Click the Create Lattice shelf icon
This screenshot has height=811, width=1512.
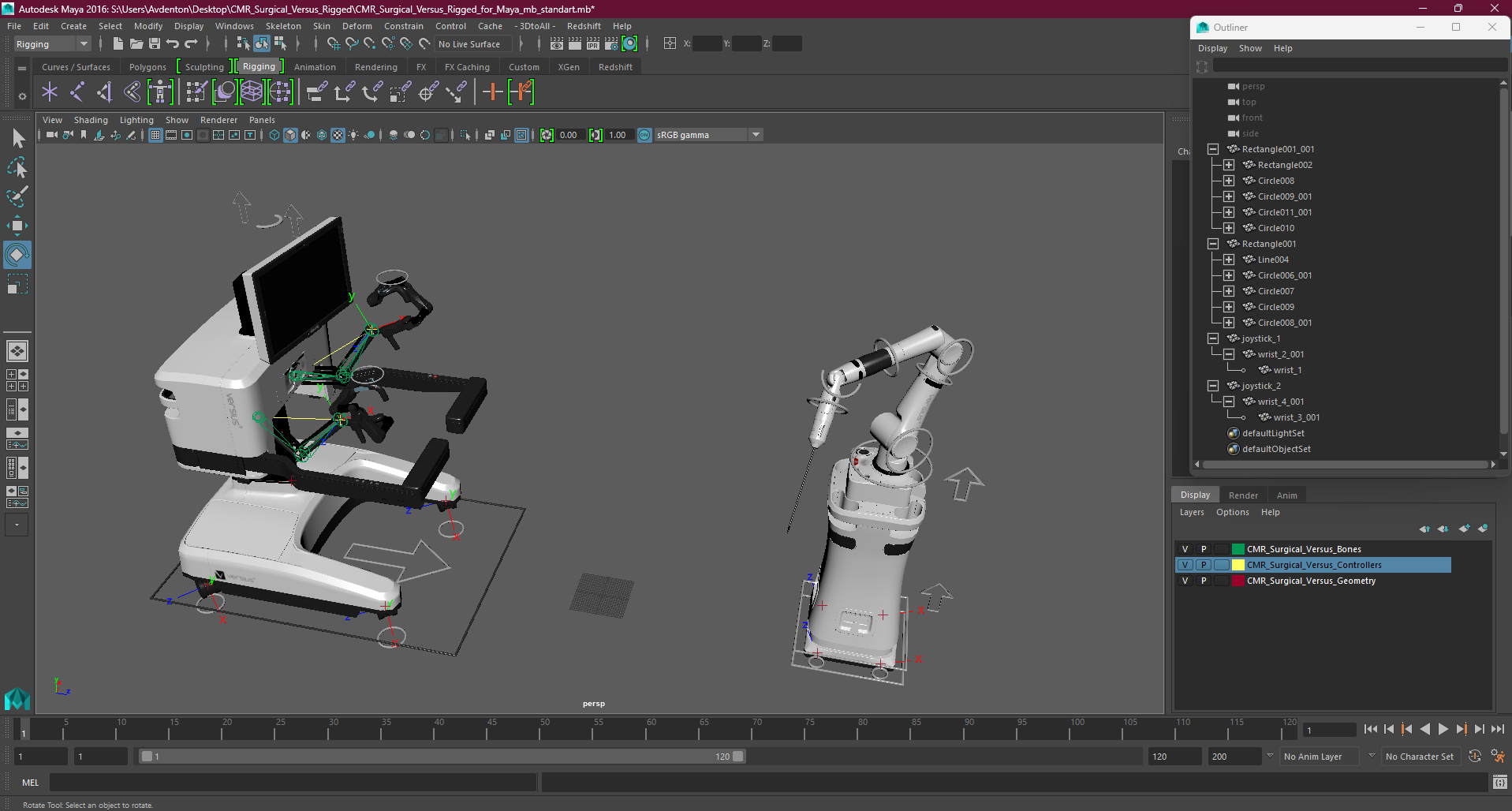coord(252,92)
